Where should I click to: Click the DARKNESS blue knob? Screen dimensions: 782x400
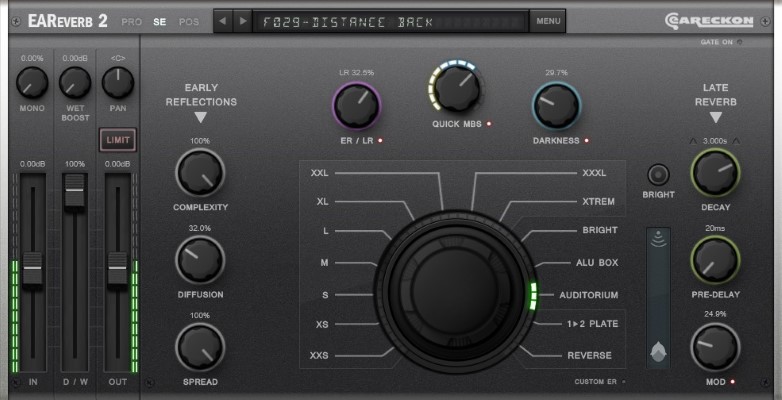click(x=556, y=106)
